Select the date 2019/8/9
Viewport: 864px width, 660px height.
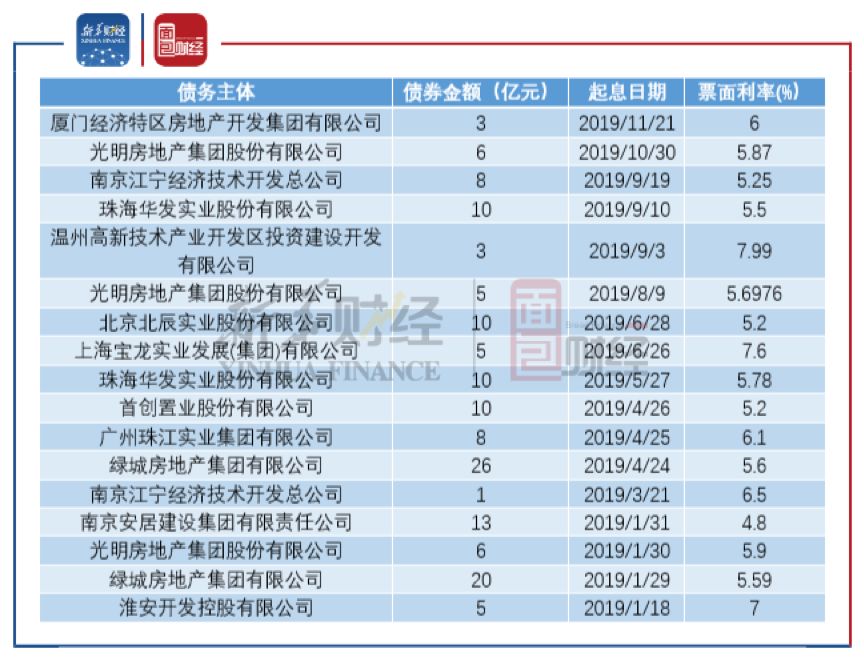click(x=627, y=294)
